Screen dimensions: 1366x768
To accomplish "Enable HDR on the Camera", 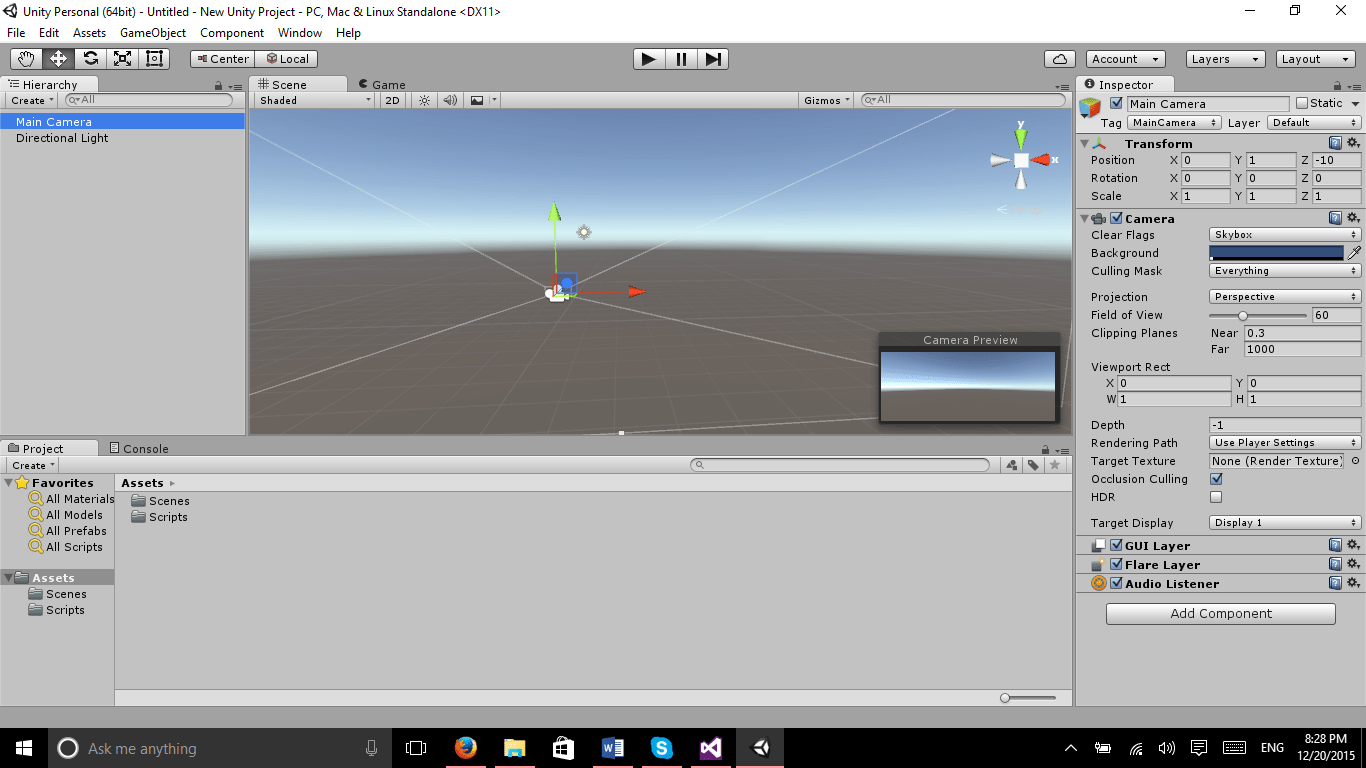I will coord(1216,497).
